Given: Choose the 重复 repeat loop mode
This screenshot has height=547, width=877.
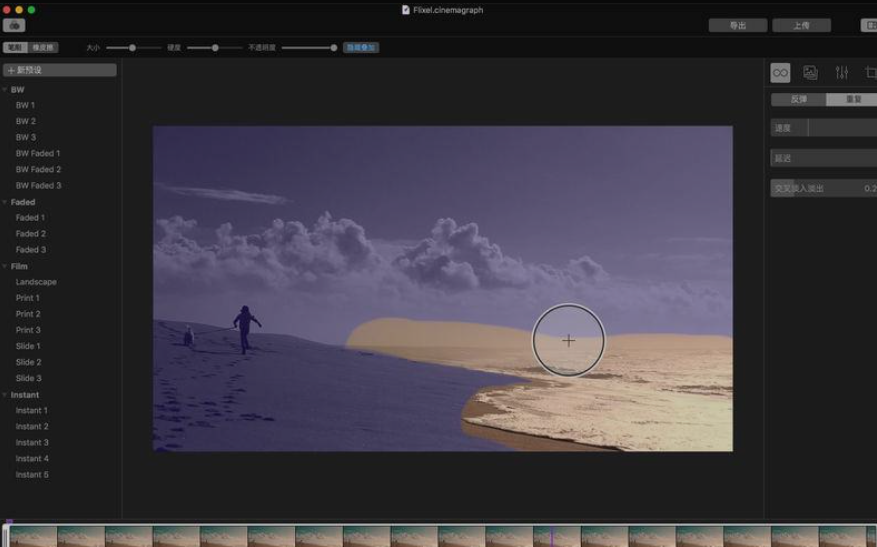Looking at the screenshot, I should coord(852,99).
